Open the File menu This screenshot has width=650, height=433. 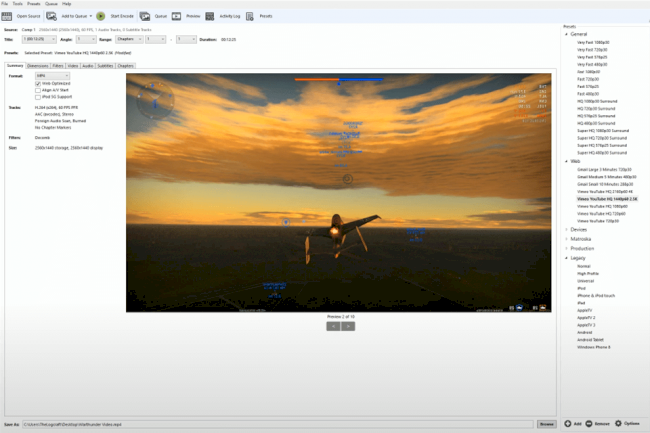(x=5, y=4)
